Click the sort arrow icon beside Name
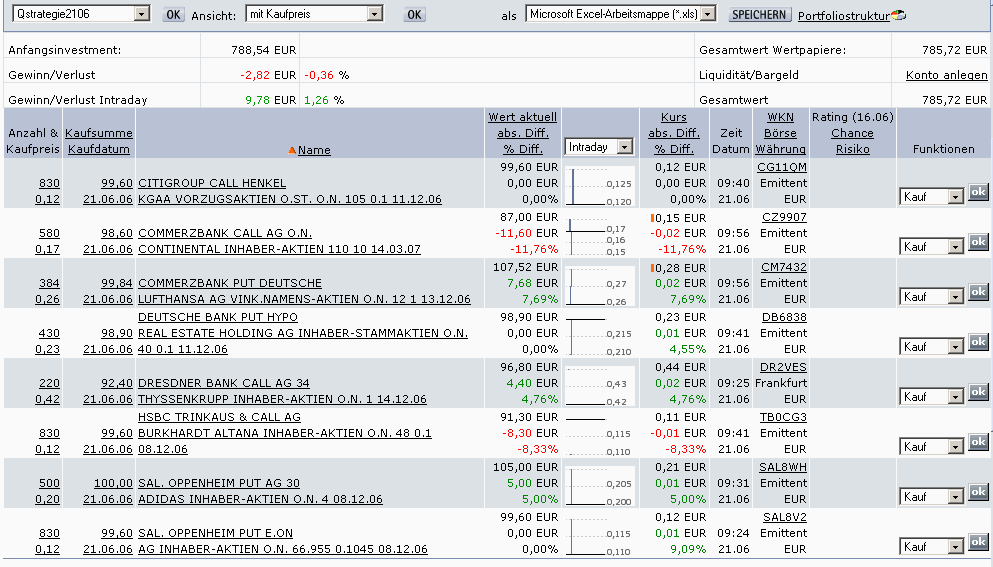Screen dimensions: 993x567 pos(292,150)
